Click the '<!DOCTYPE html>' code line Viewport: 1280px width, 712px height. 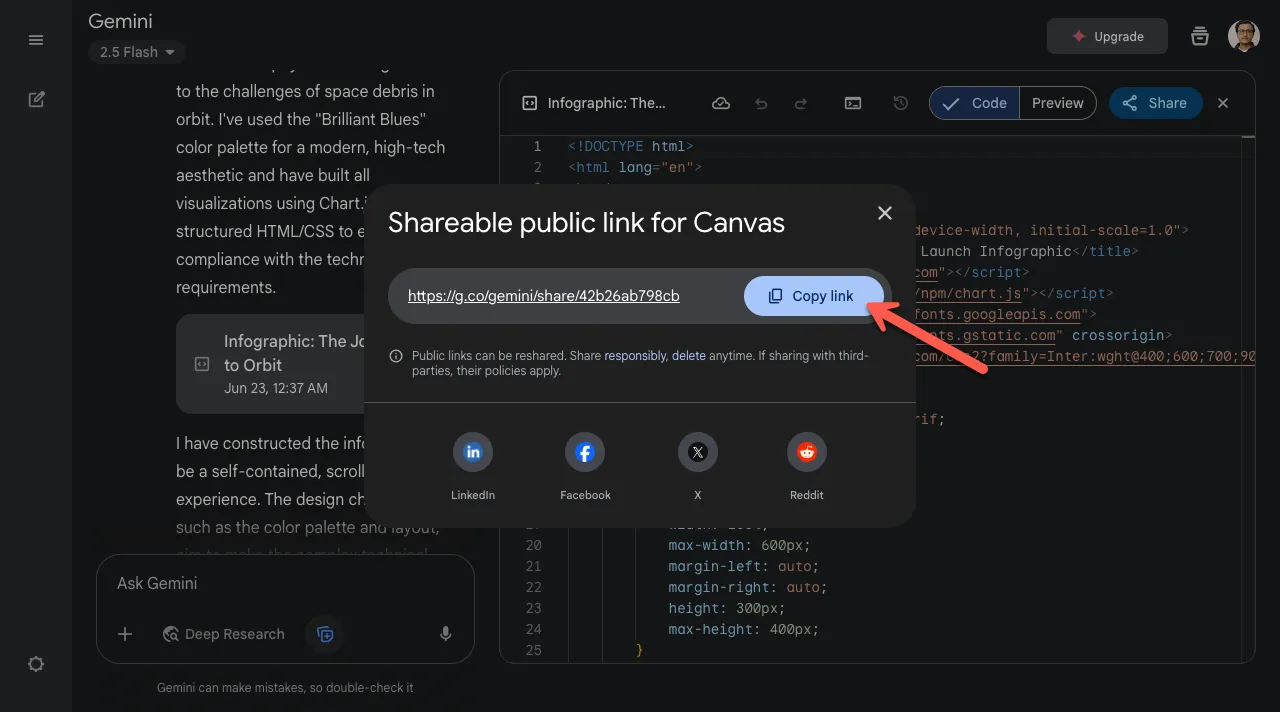click(x=630, y=146)
